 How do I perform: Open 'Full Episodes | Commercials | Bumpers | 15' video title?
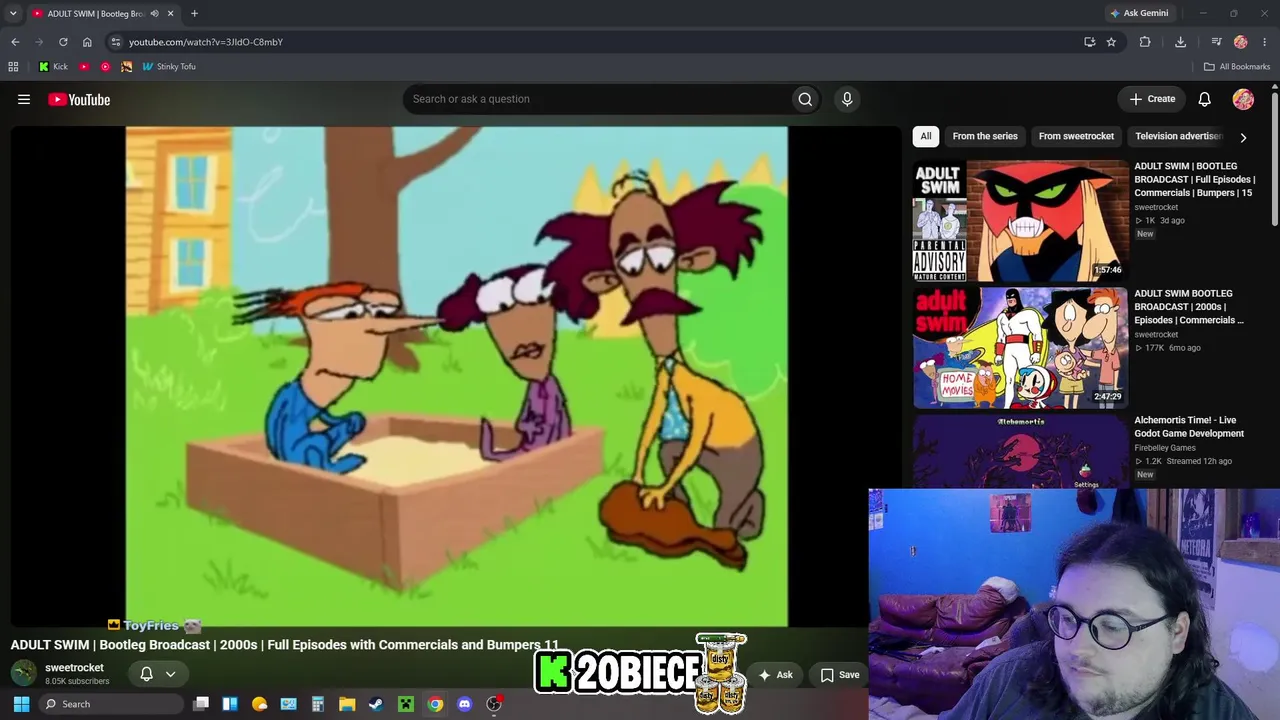[1195, 179]
